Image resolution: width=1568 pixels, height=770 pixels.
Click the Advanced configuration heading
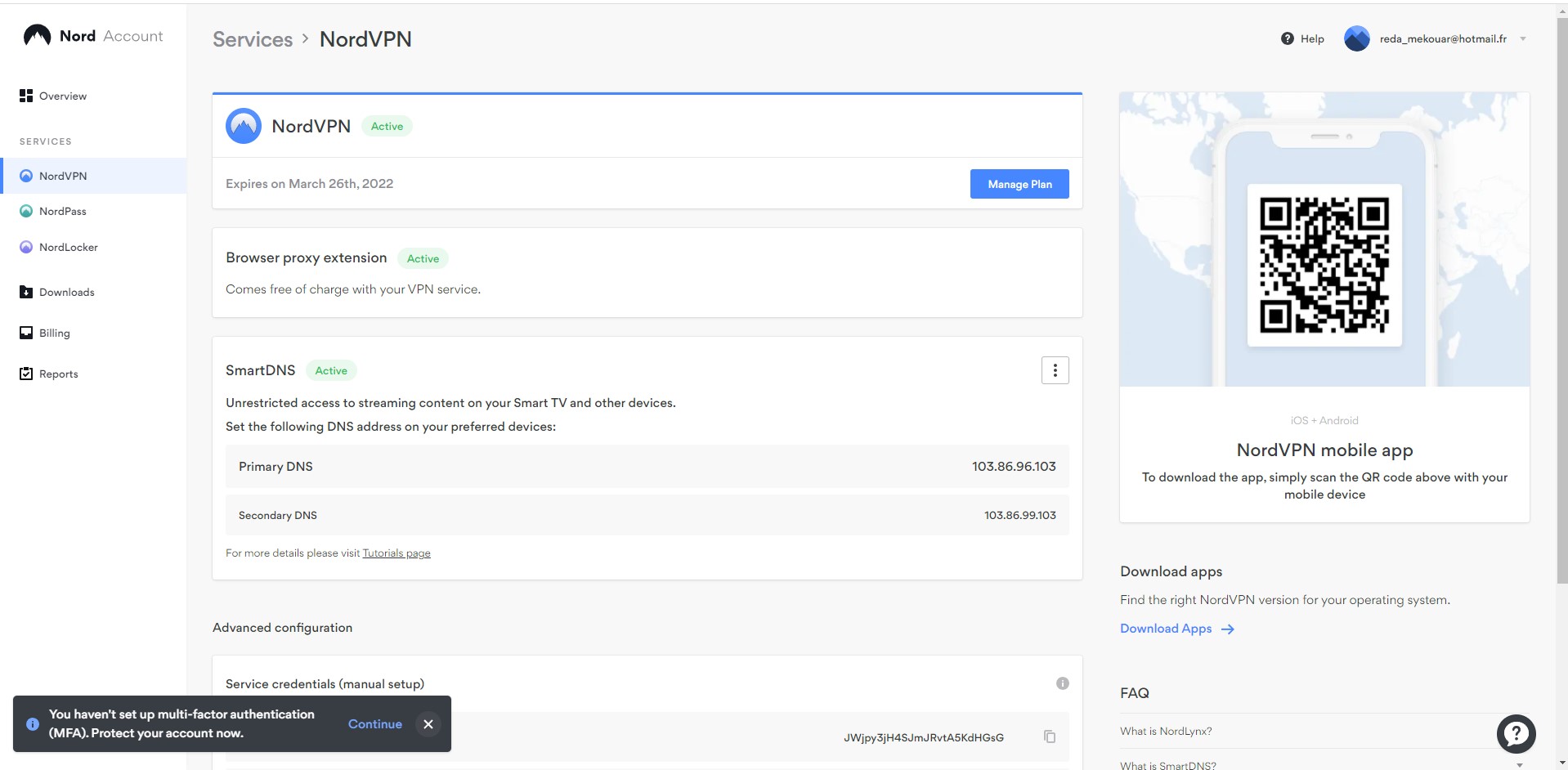282,628
